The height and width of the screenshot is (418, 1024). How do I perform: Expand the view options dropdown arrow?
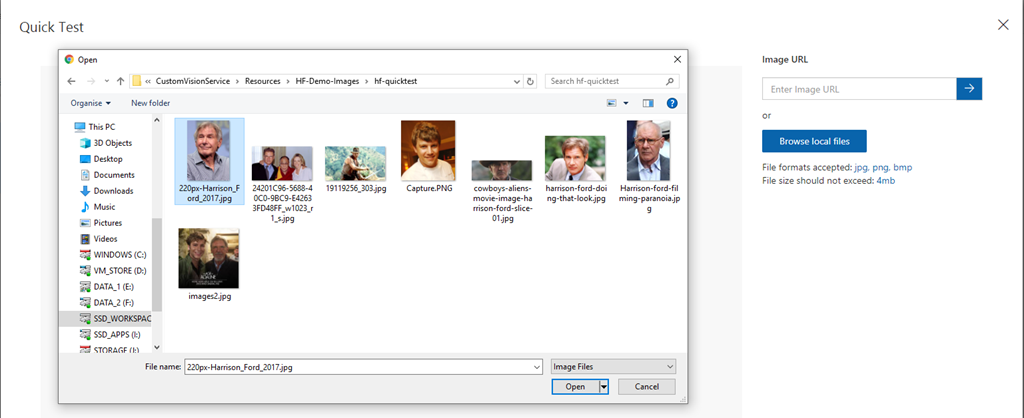coord(626,103)
